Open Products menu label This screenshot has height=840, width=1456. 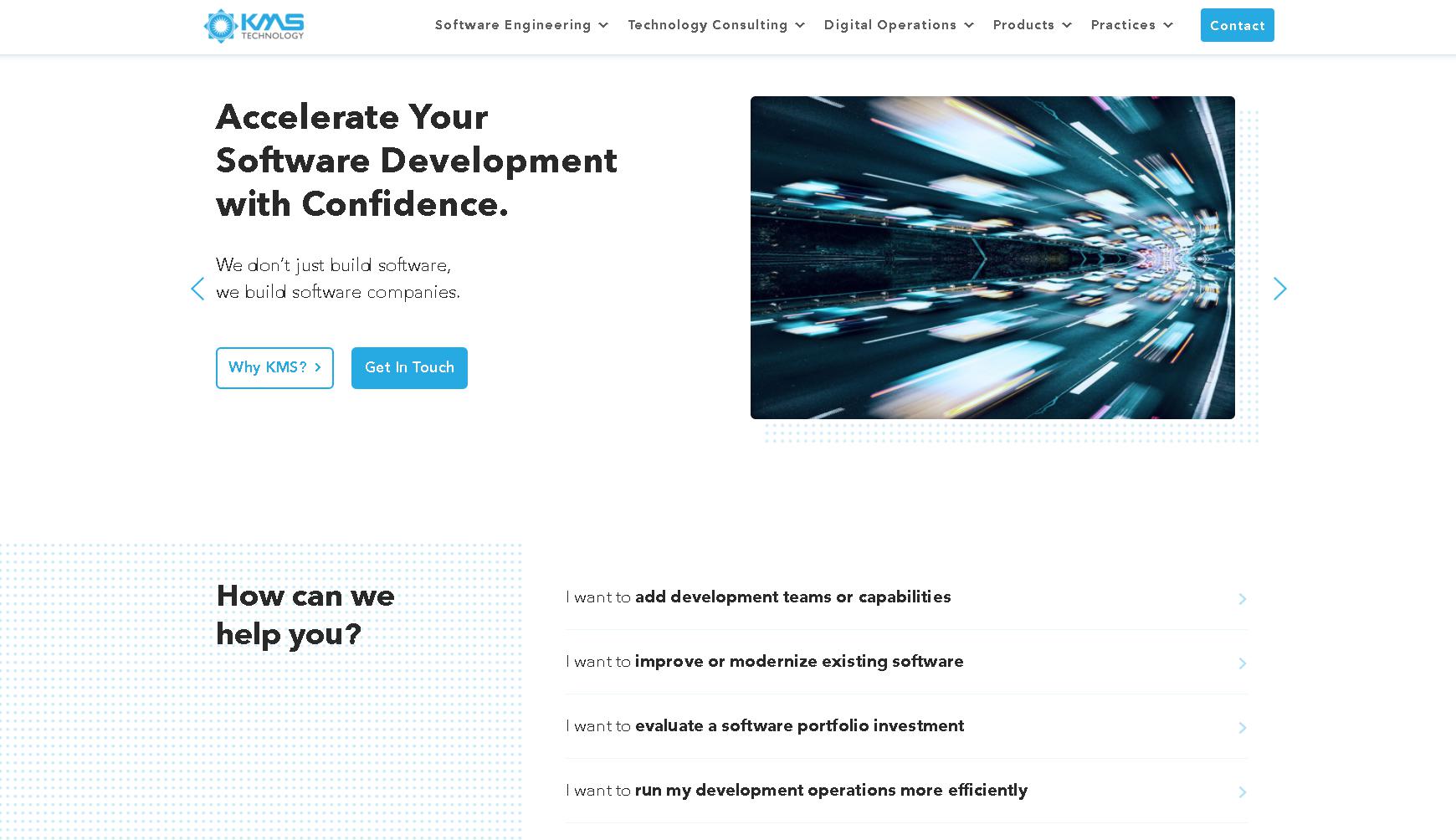tap(1023, 25)
